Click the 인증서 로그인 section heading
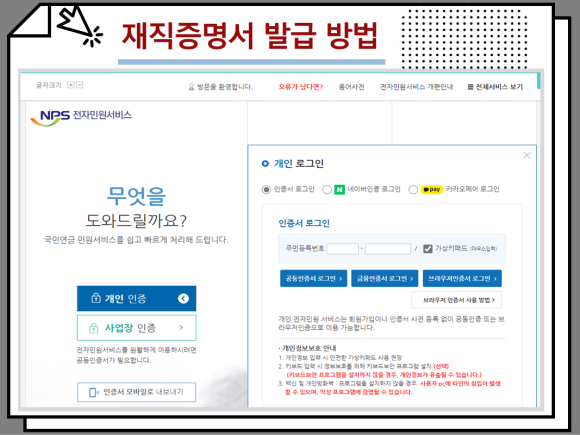This screenshot has width=580, height=435. pyautogui.click(x=304, y=223)
